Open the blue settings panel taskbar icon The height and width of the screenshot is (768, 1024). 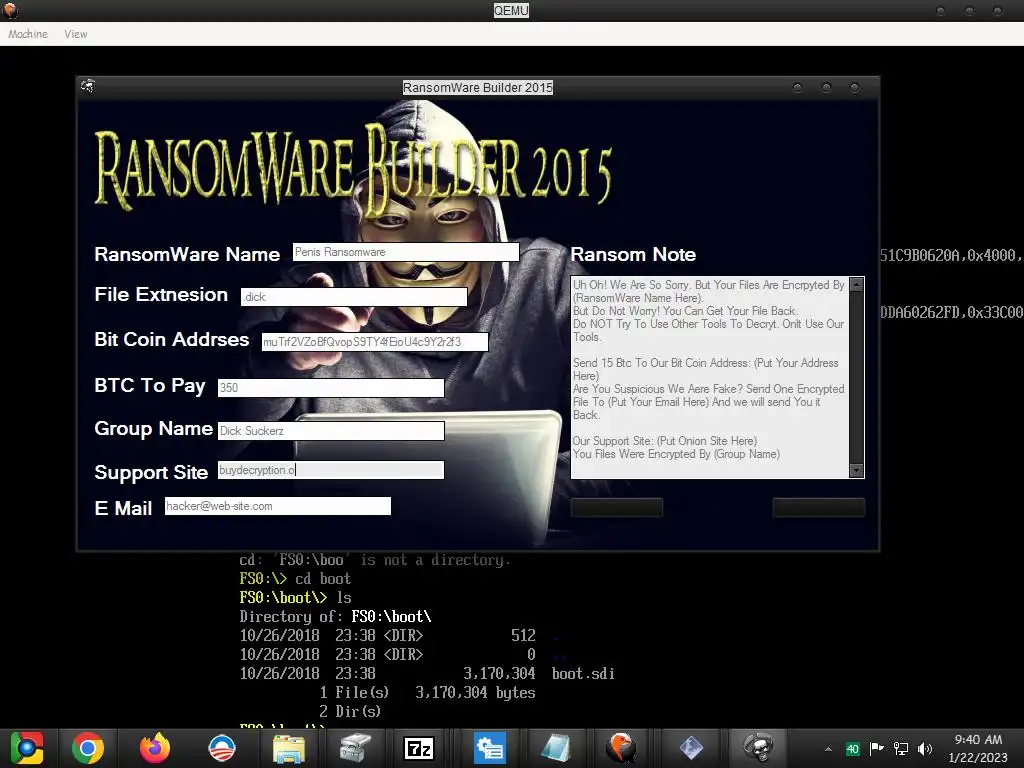tap(489, 748)
